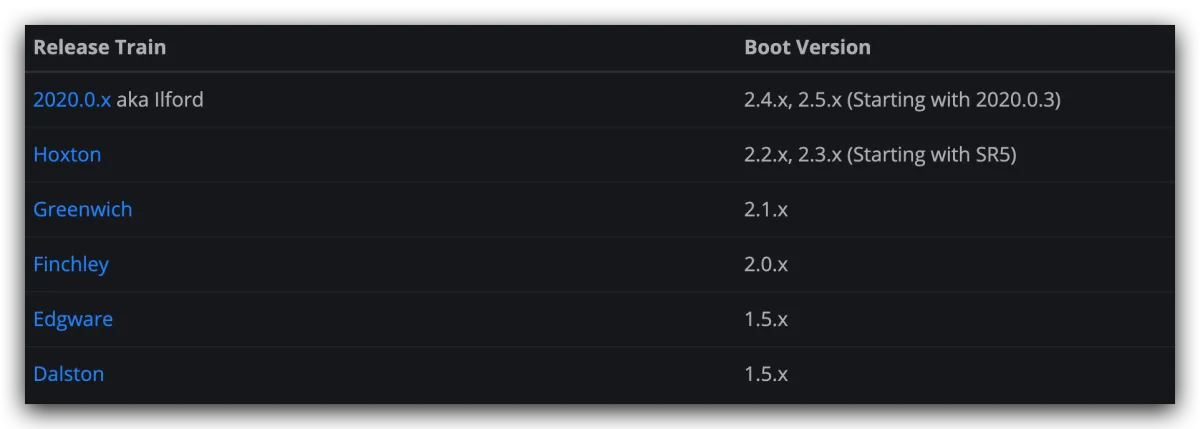
Task: Click the '(Starting with 2020.0.3)' note
Action: point(953,100)
